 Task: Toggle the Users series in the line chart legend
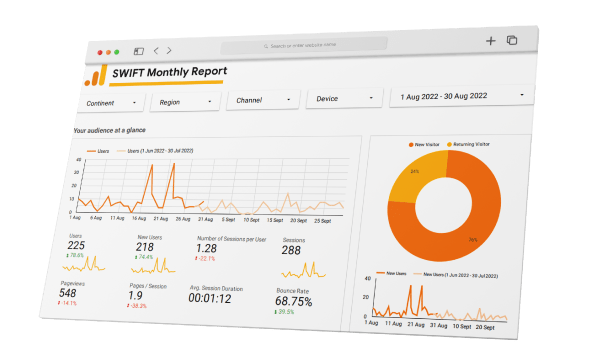click(98, 151)
